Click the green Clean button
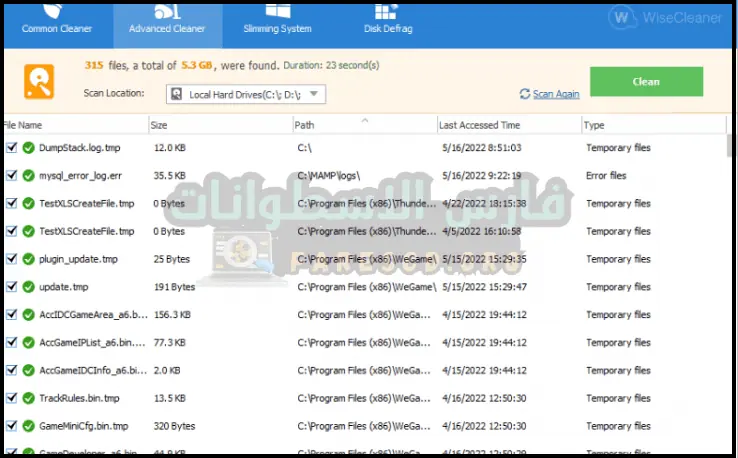Screen dimensions: 738x458 tap(646, 81)
